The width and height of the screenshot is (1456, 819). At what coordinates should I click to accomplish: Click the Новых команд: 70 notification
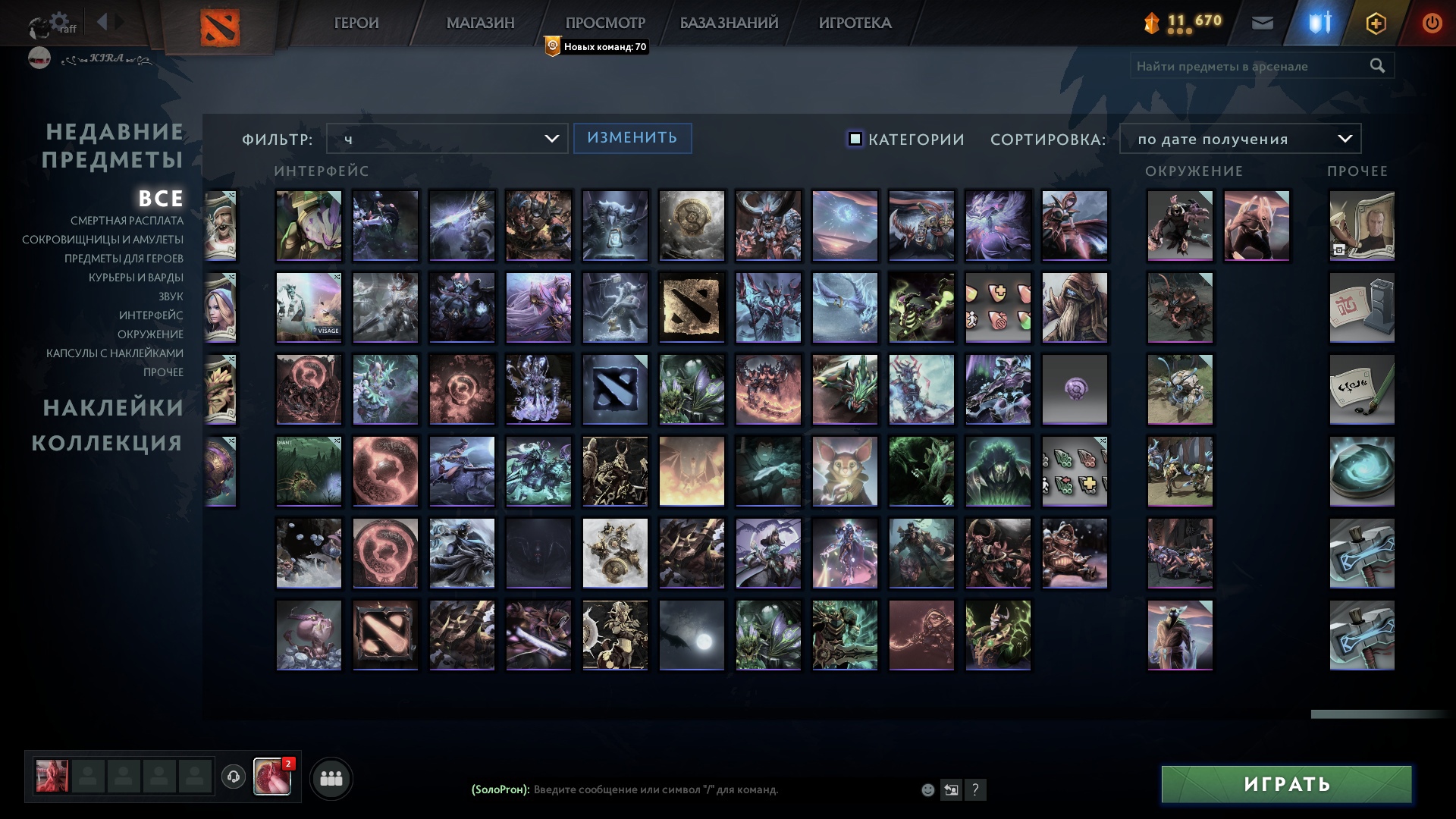tap(596, 47)
